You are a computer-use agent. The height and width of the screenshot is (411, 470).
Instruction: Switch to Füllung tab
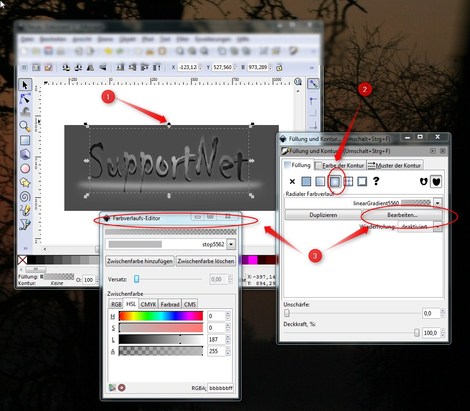click(298, 165)
